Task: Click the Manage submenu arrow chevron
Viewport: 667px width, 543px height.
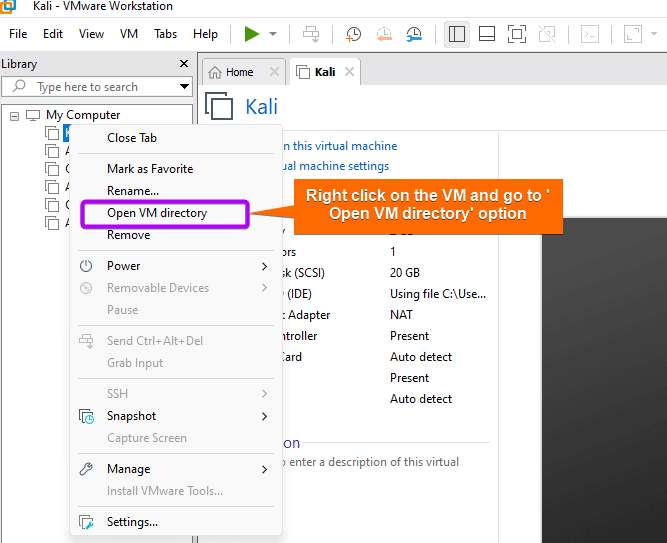Action: click(x=265, y=469)
